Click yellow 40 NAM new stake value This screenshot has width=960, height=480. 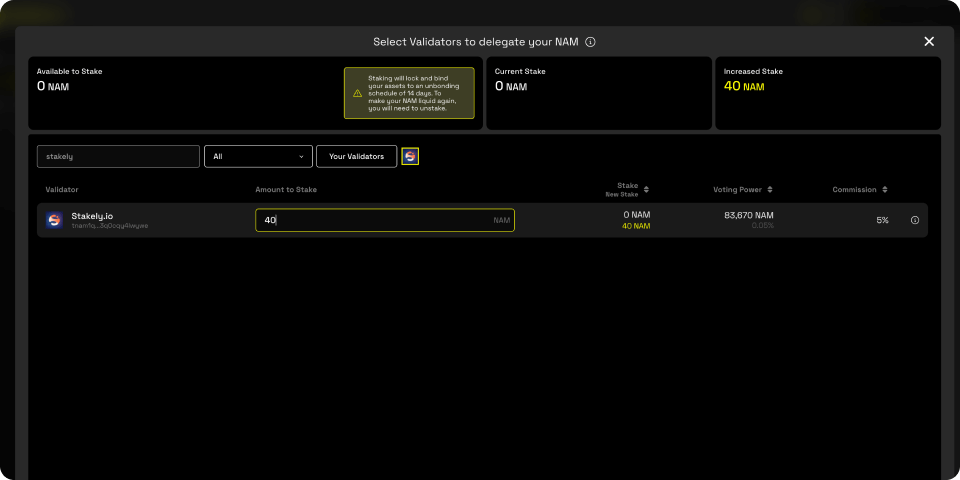[636, 226]
